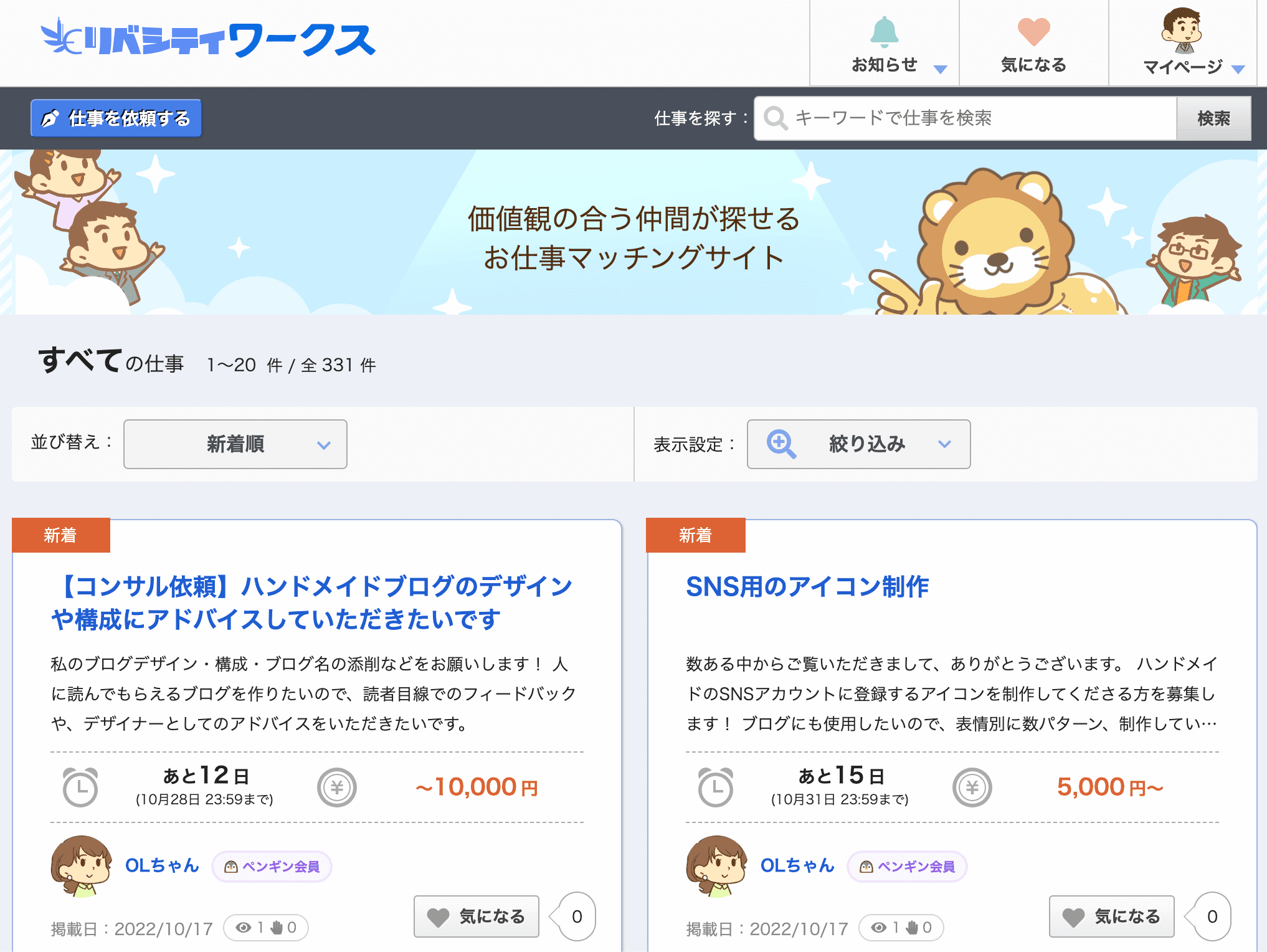Click the magnifier icon in search box
Viewport: 1267px width, 952px height.
click(x=776, y=118)
